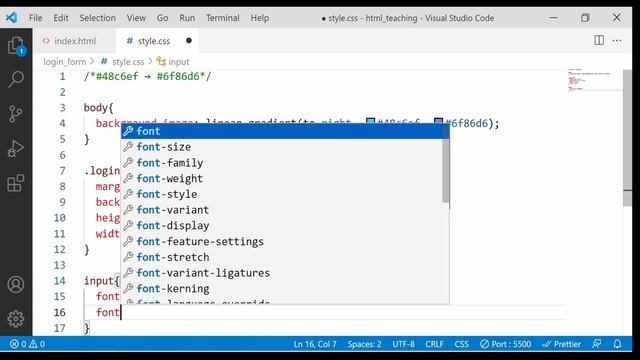Click the Port : 5500 live server
640x360 pixels.
click(x=505, y=344)
